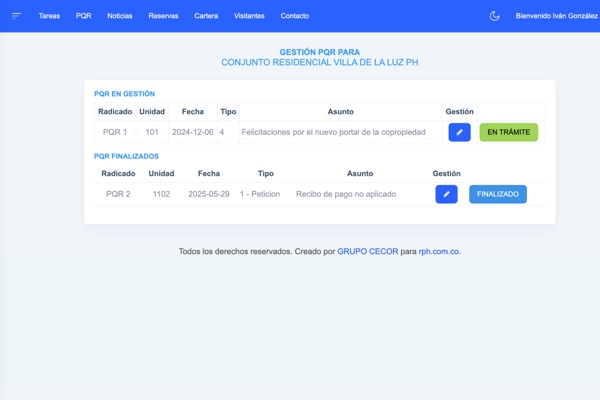
Task: Click the blue FINALIZADO status button
Action: [497, 194]
